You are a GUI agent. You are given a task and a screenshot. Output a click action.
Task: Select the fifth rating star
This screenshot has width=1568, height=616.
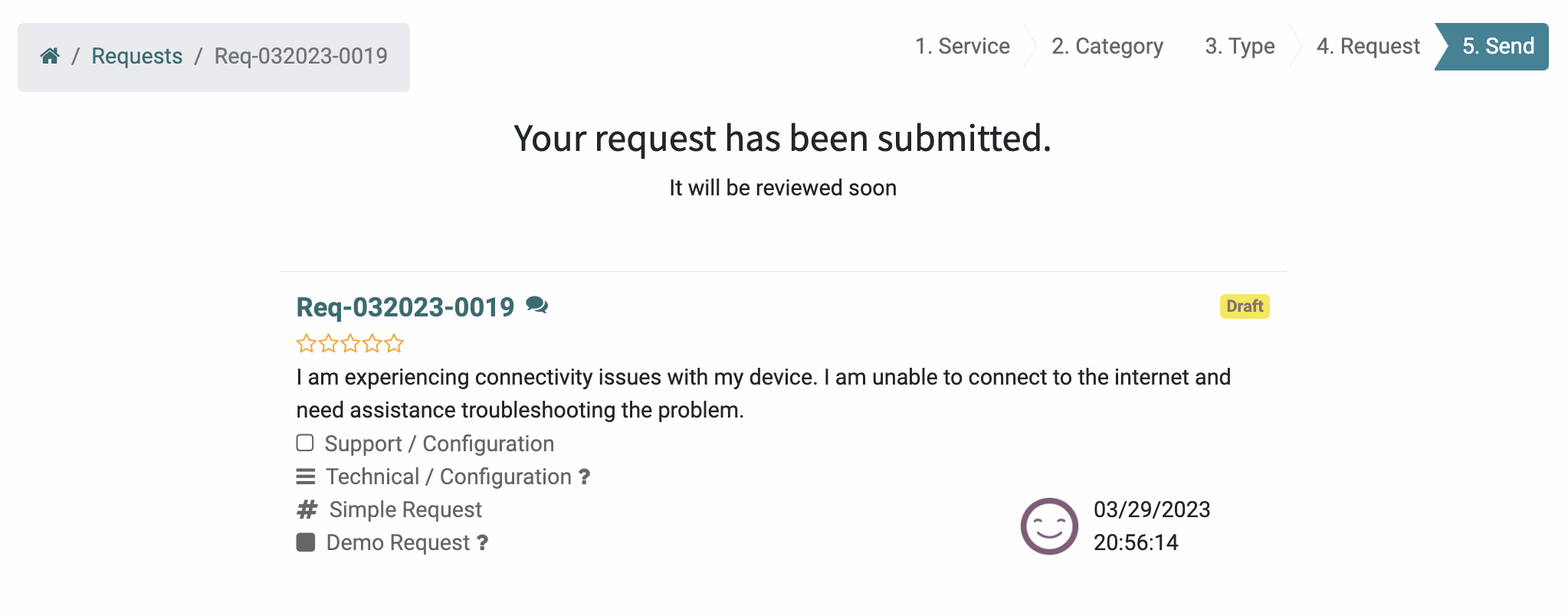coord(394,343)
